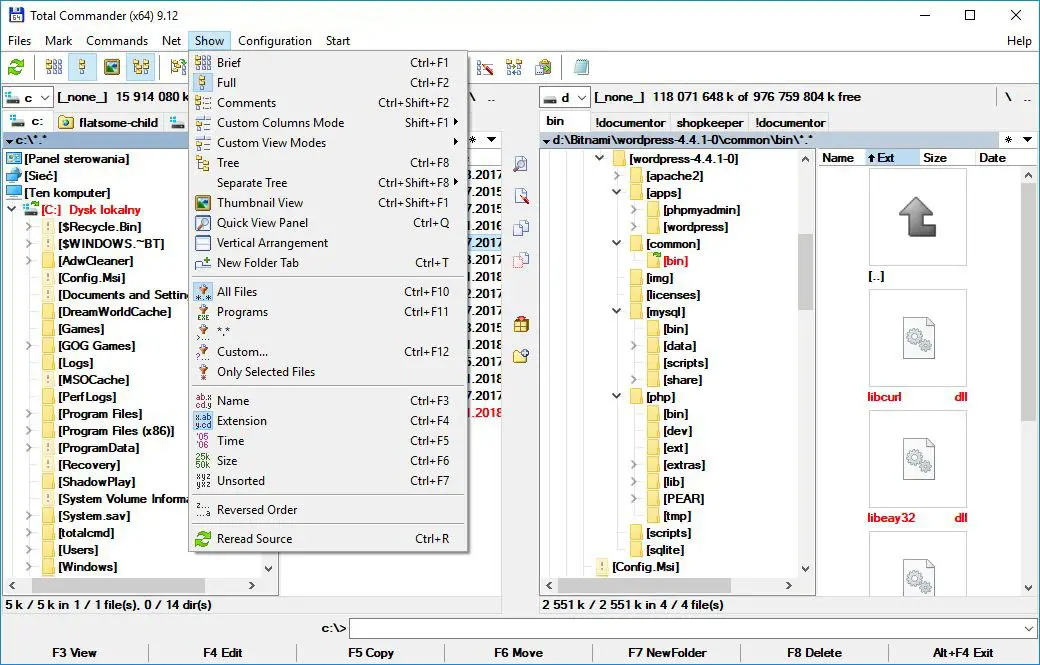Toggle Reversed Order in the Show menu

[x=329, y=510]
